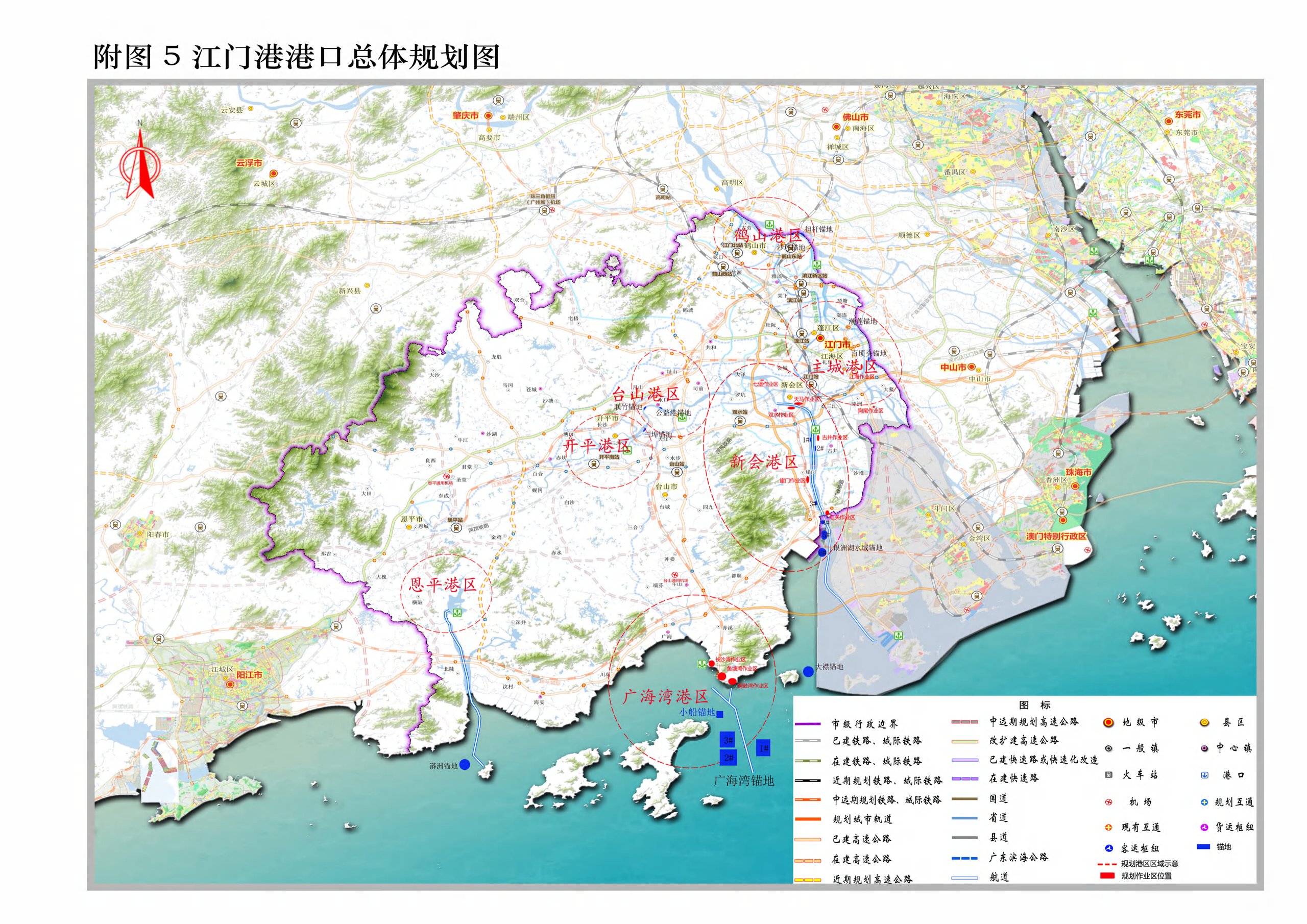Click the 规划互通 legend icon

pos(1204,802)
